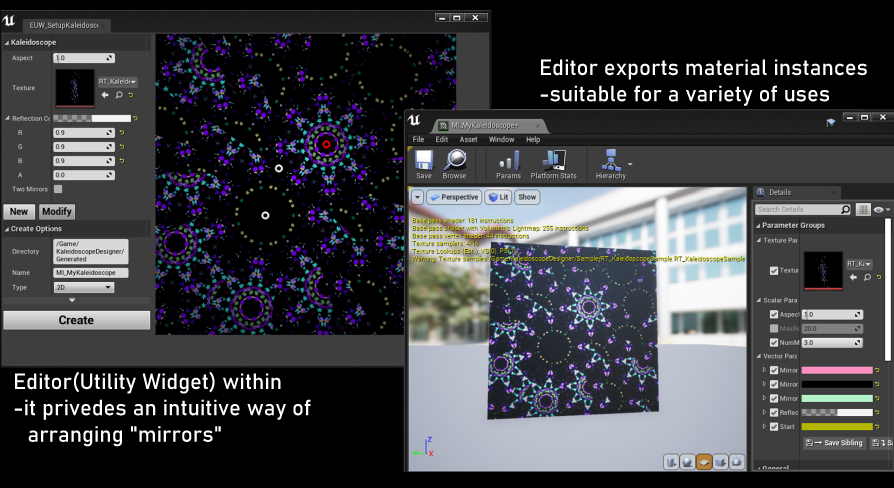The width and height of the screenshot is (894, 488).
Task: Click the magnifier in Search Details
Action: point(845,209)
